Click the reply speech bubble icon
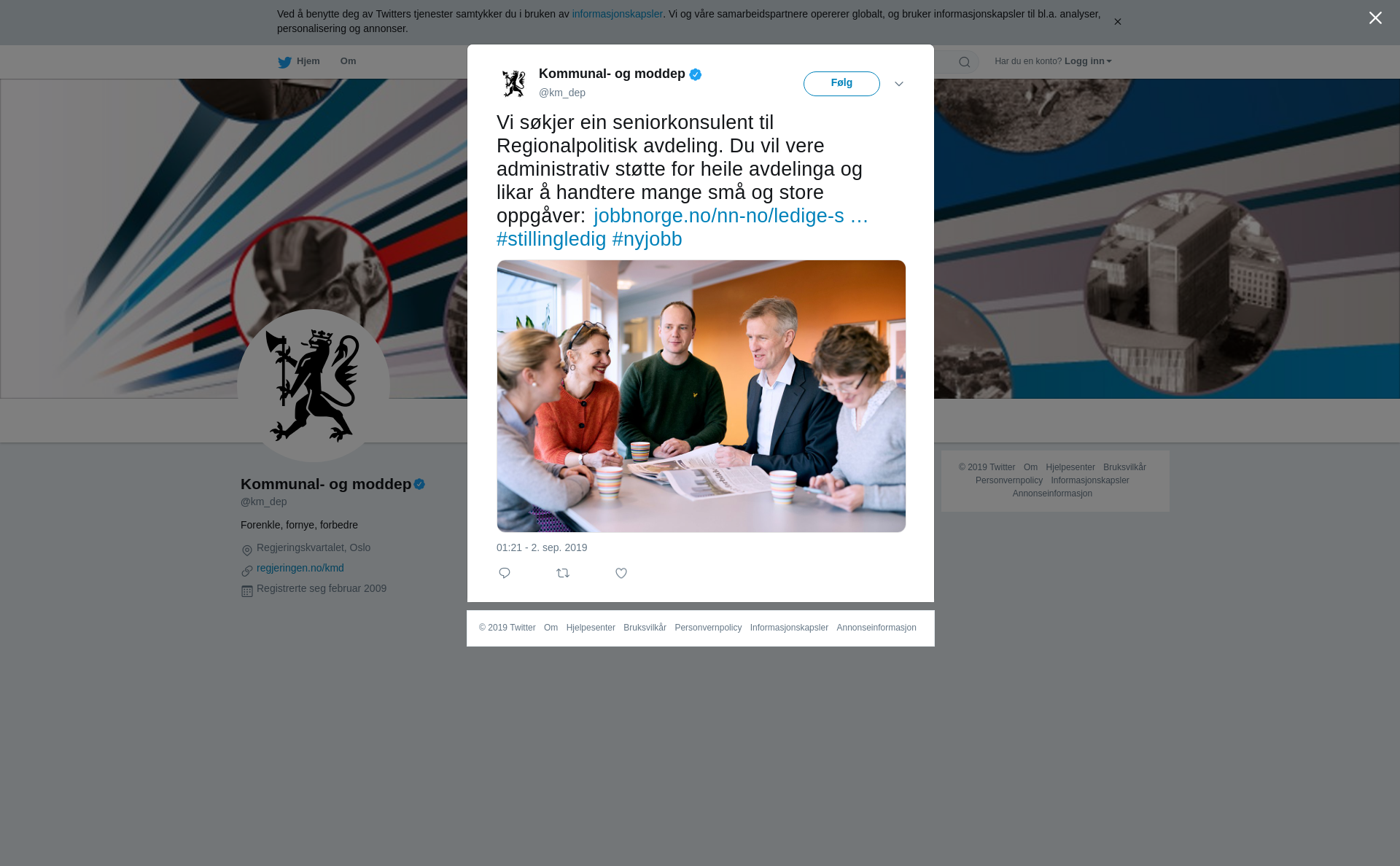 pos(505,573)
